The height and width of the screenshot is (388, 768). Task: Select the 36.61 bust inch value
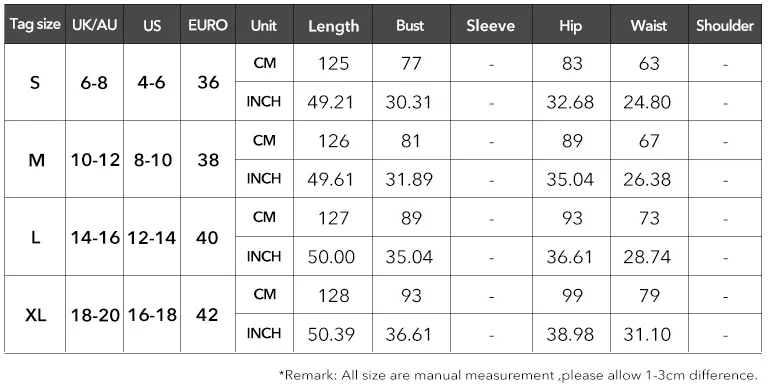tap(409, 334)
